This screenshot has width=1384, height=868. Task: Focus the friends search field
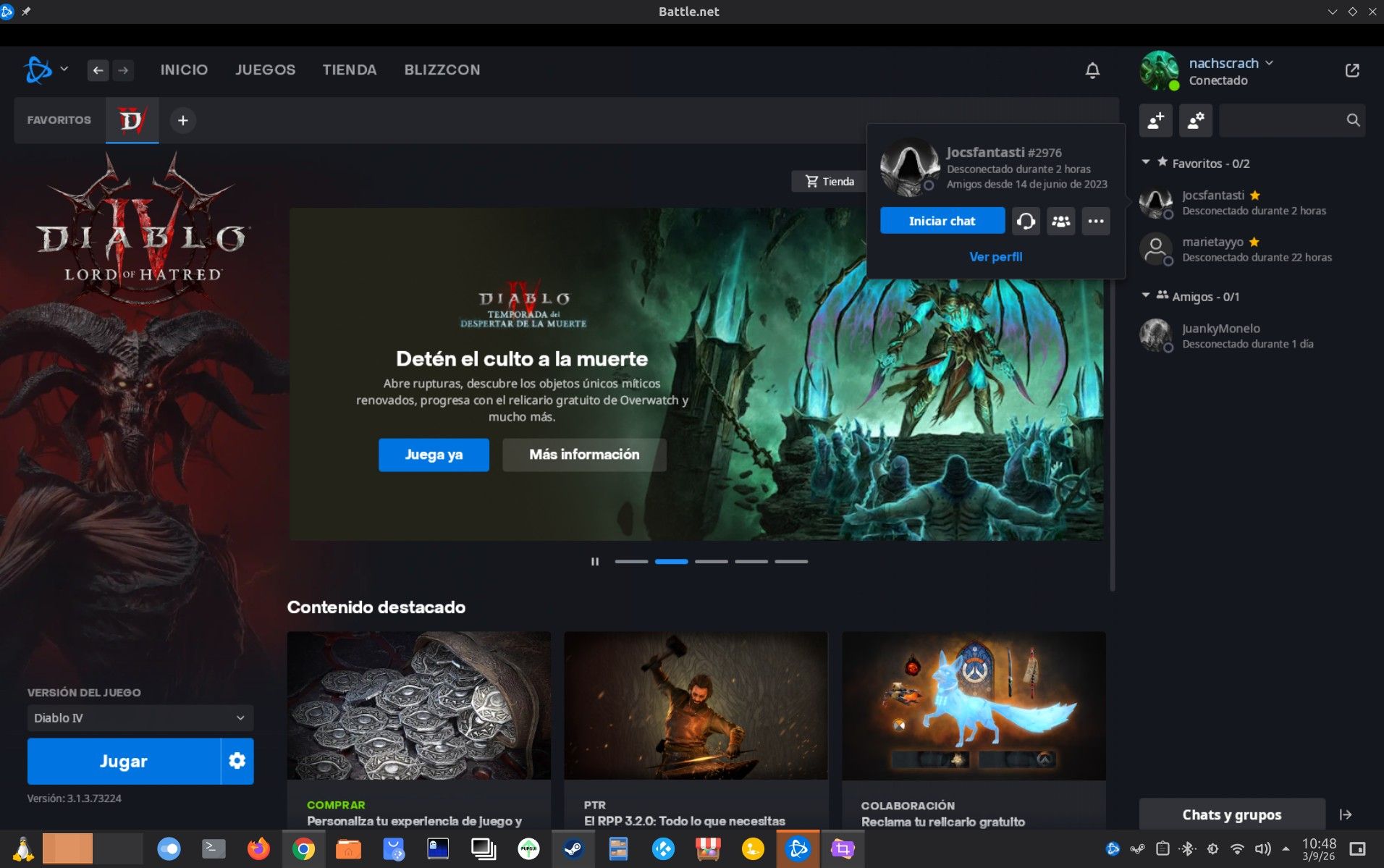point(1281,120)
